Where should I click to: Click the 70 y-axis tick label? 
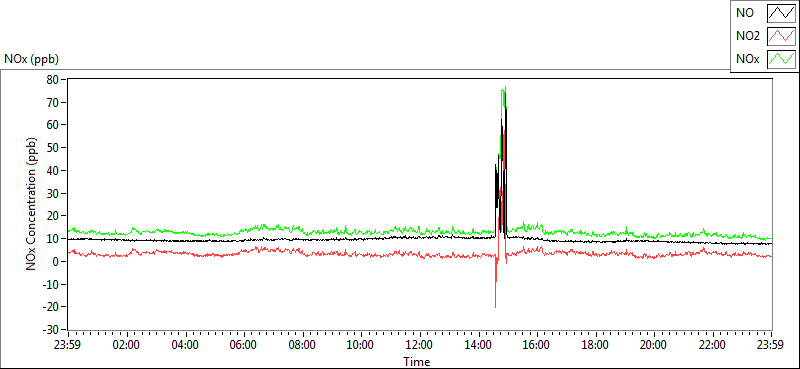click(x=54, y=102)
